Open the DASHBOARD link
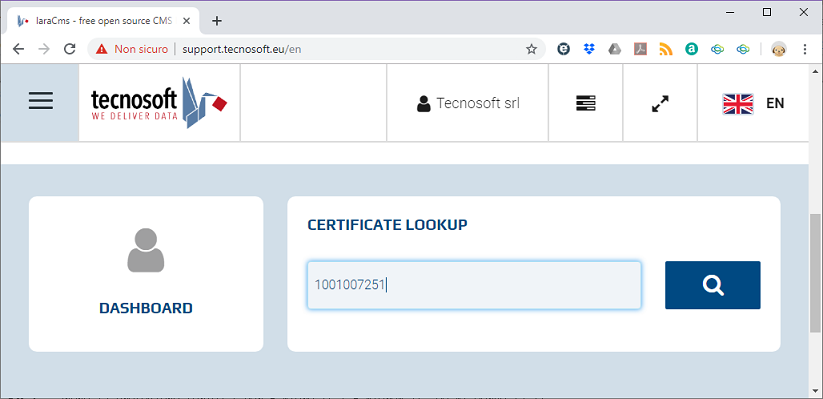 tap(146, 308)
